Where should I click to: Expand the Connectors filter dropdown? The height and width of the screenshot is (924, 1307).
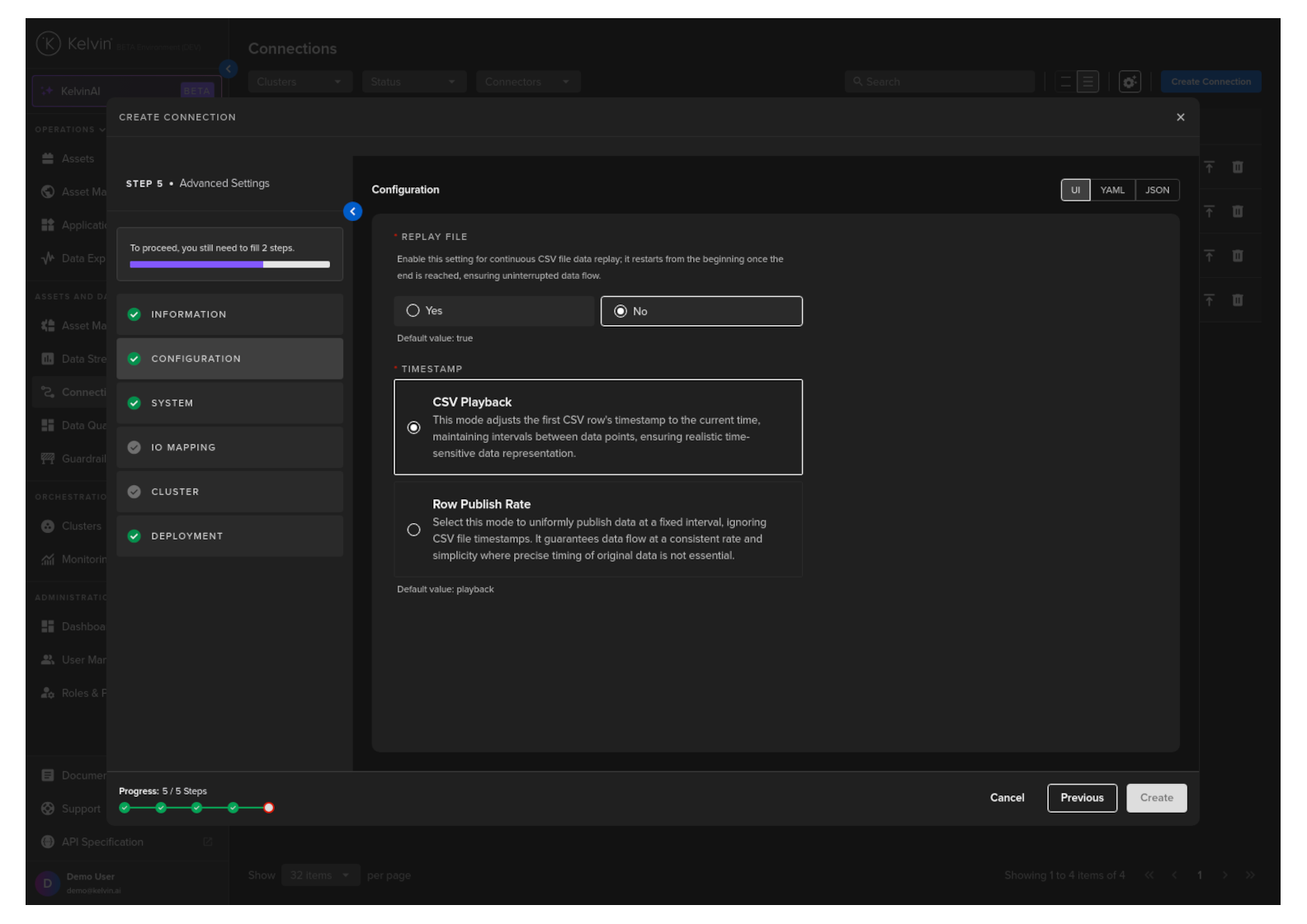pyautogui.click(x=527, y=82)
